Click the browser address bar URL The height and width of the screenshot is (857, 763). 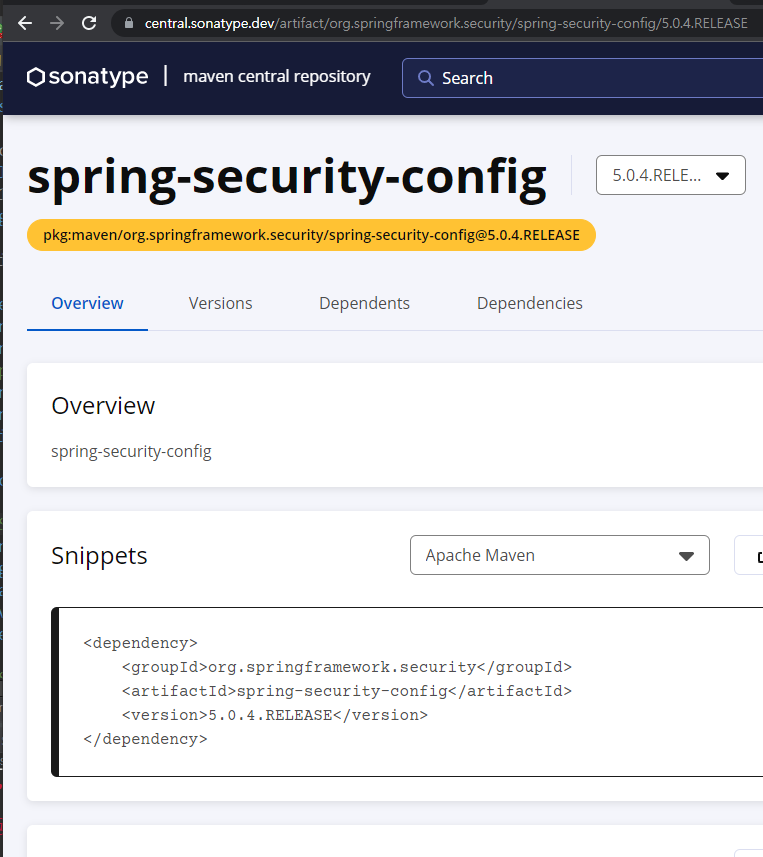tap(446, 23)
